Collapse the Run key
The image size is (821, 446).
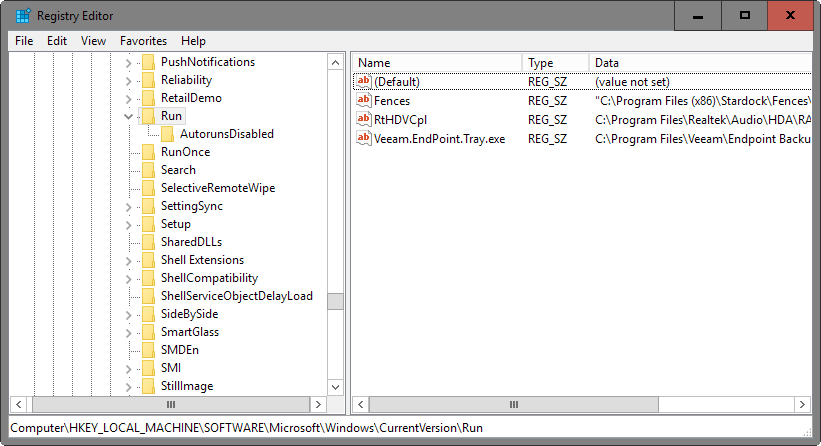[128, 116]
